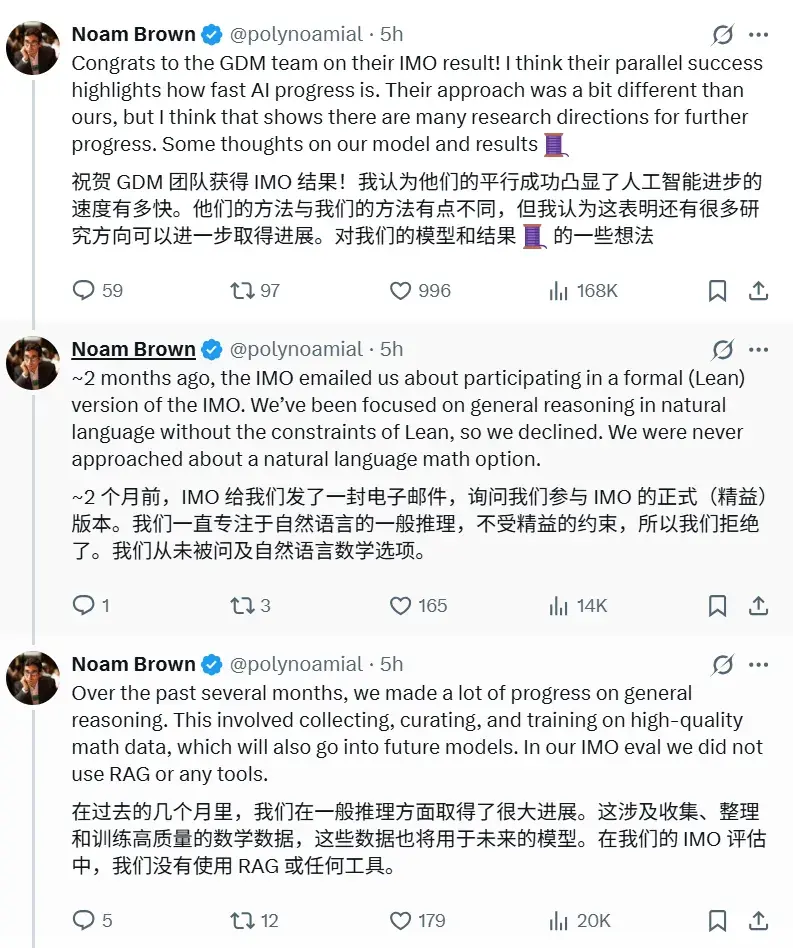Click the @polynoamial handle on the first tweet

click(x=294, y=33)
